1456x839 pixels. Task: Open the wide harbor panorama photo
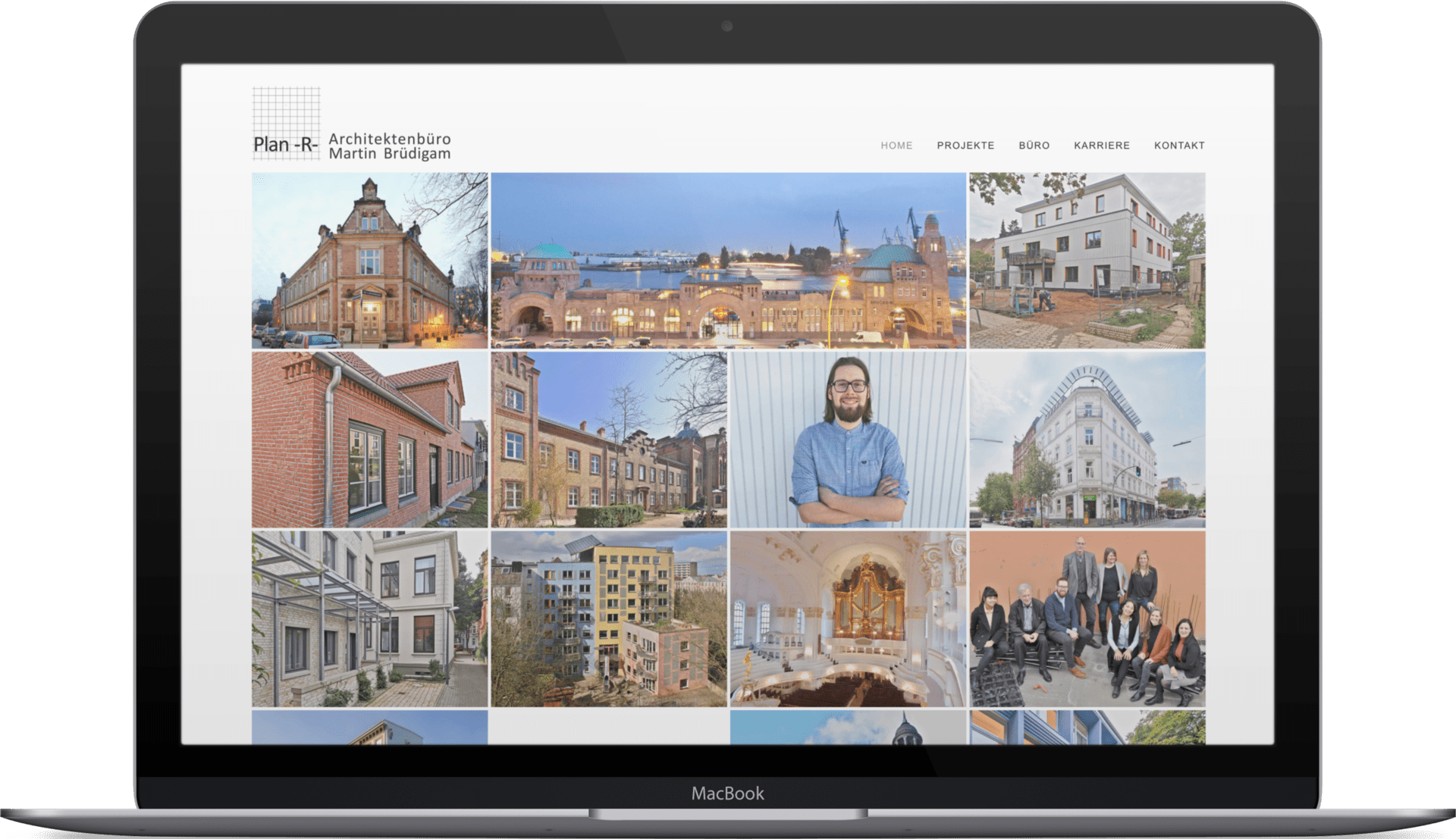pyautogui.click(x=728, y=260)
